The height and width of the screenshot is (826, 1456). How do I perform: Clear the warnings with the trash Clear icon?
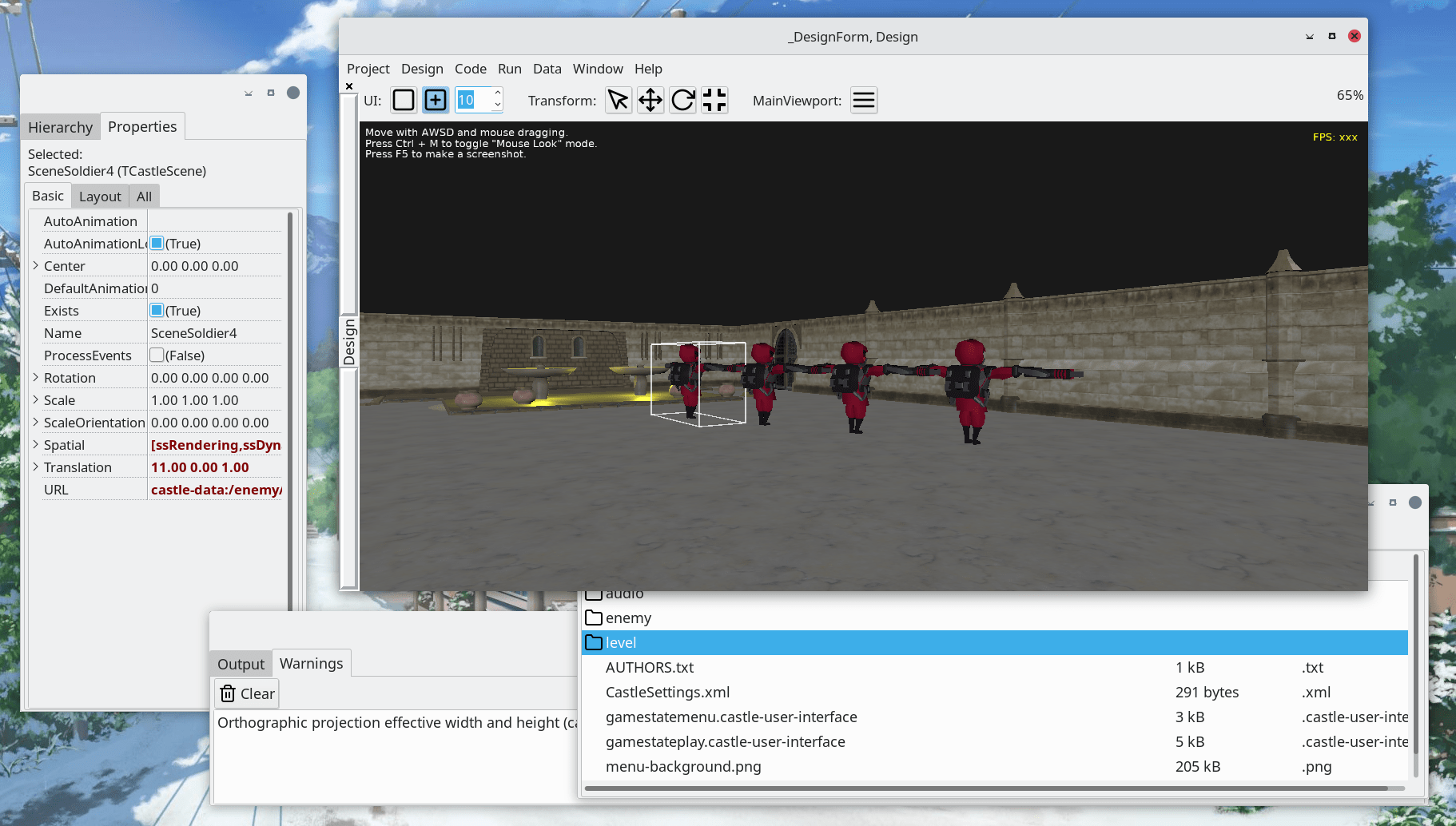(245, 693)
